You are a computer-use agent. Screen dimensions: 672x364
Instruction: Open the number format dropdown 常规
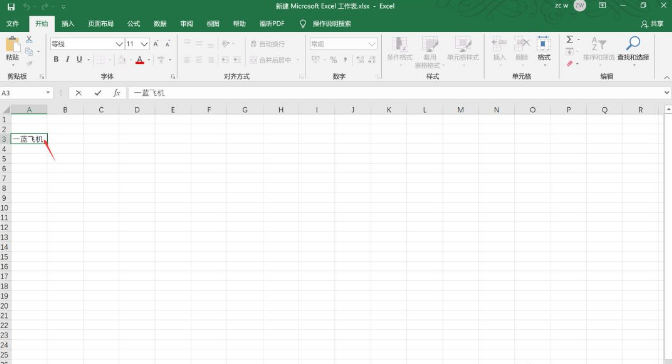pos(372,44)
